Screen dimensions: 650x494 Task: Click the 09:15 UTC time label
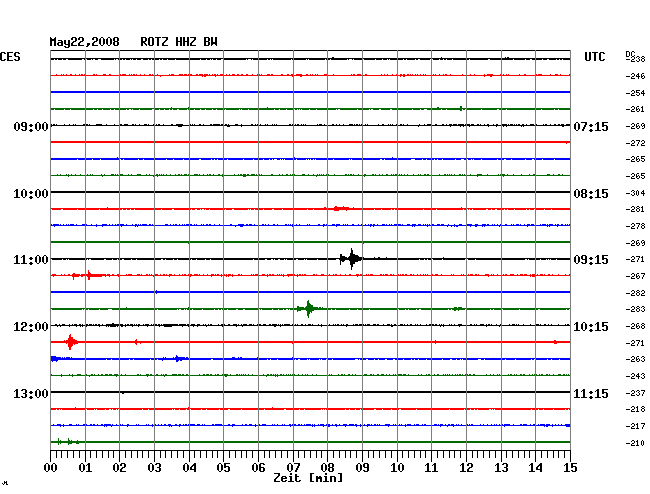591,260
